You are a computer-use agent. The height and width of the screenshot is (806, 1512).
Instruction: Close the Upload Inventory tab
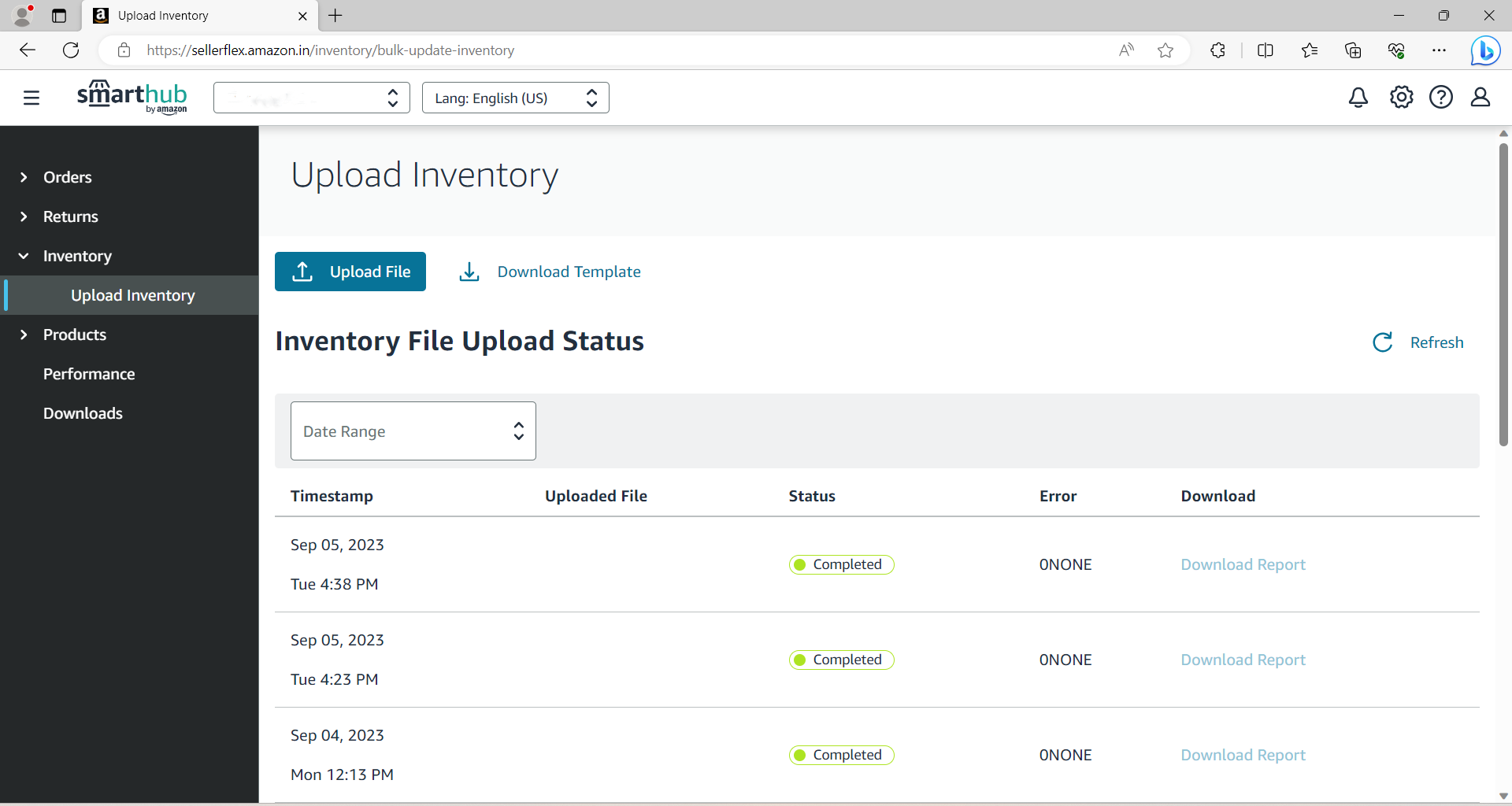click(x=302, y=16)
